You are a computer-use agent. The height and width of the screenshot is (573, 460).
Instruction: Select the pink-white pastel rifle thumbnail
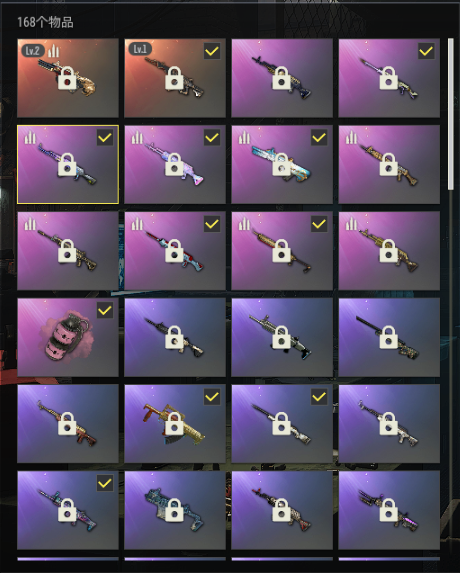(175, 164)
